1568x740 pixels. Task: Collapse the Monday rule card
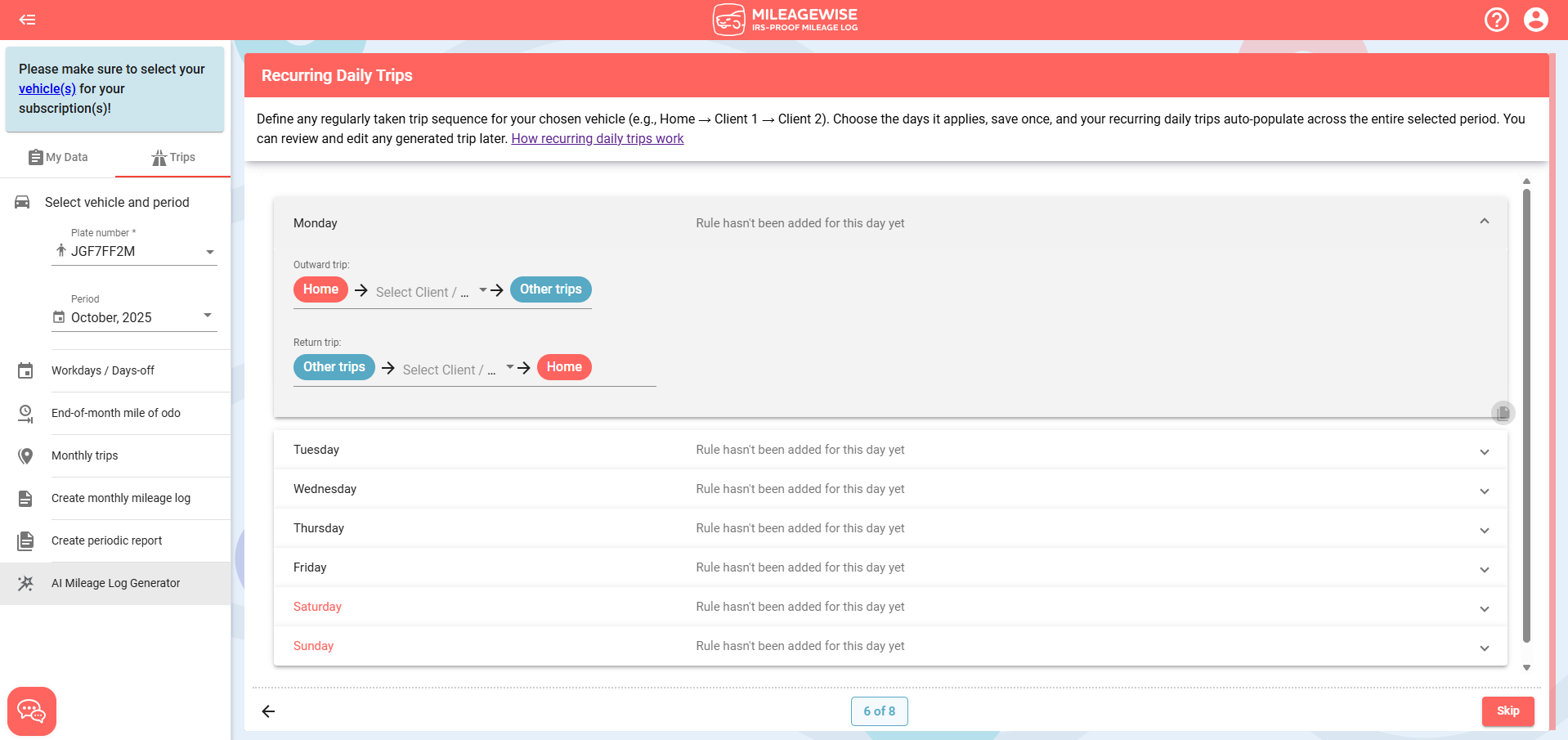pyautogui.click(x=1485, y=221)
